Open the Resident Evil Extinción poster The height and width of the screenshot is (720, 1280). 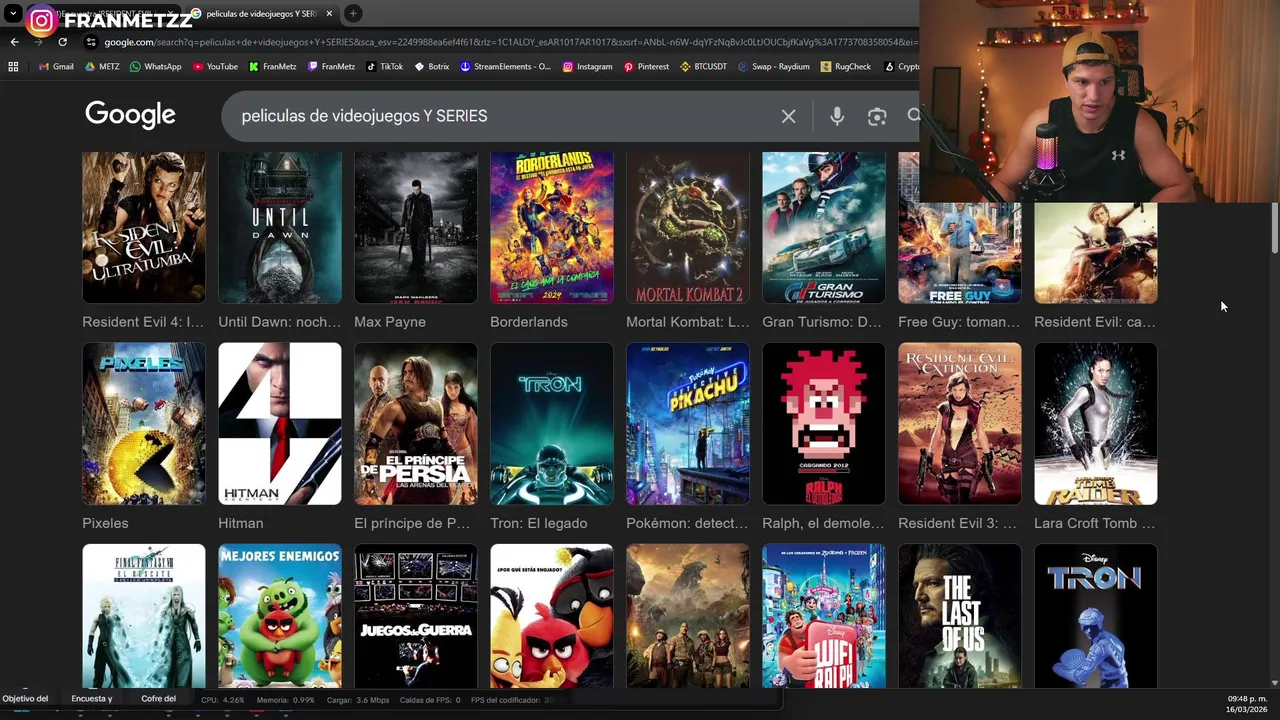tap(960, 424)
